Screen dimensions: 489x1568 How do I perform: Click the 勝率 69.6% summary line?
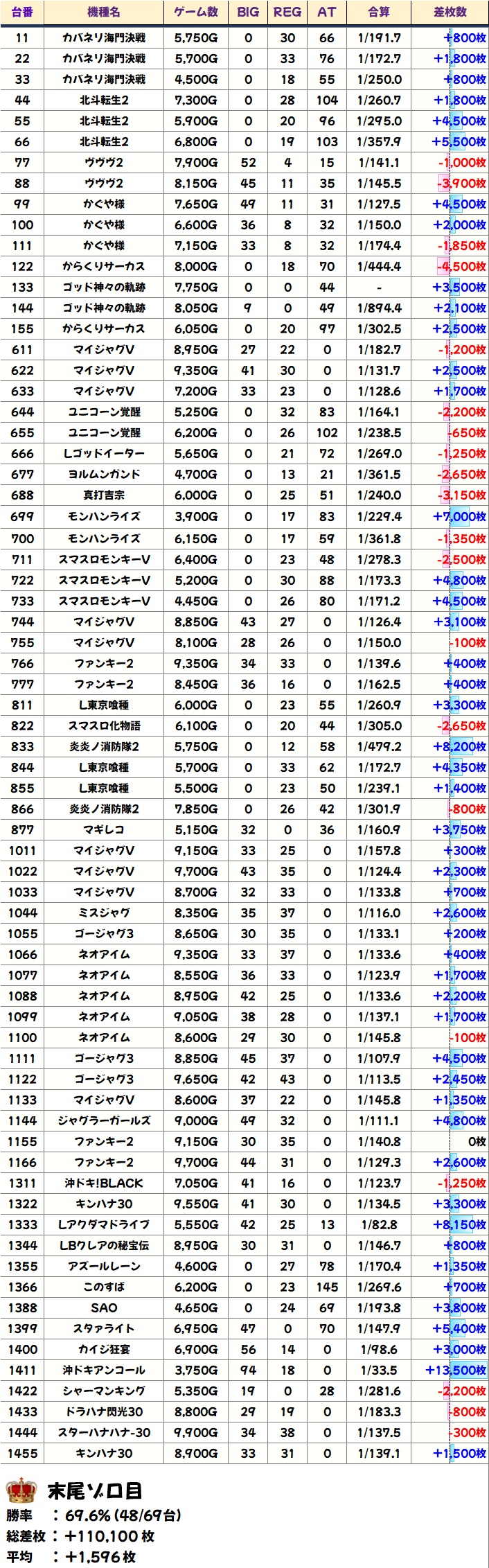click(x=94, y=1515)
